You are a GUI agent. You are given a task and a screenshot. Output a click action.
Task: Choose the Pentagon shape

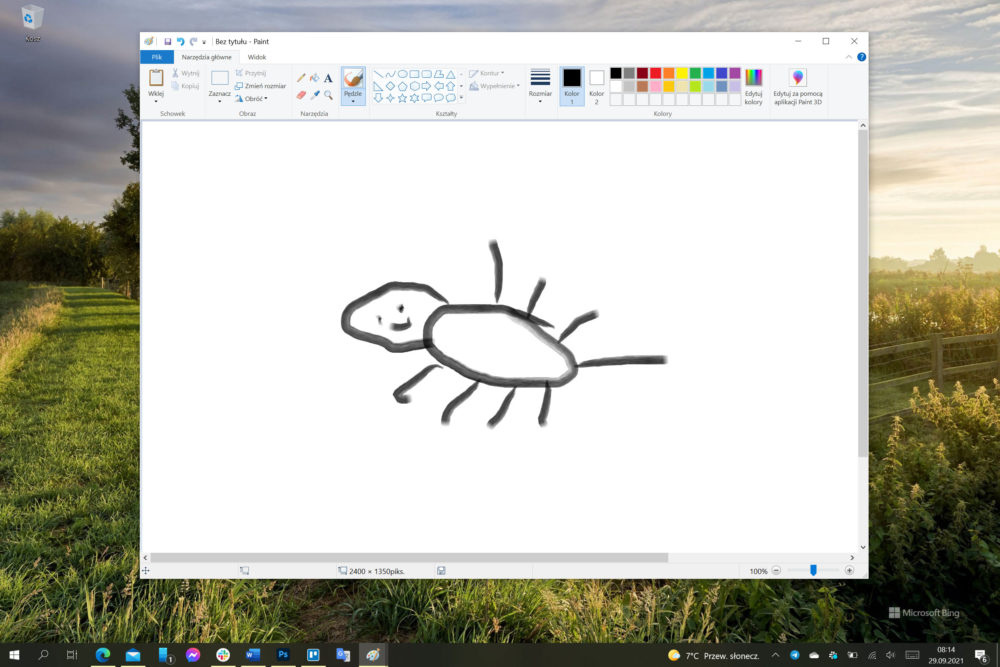[x=402, y=86]
